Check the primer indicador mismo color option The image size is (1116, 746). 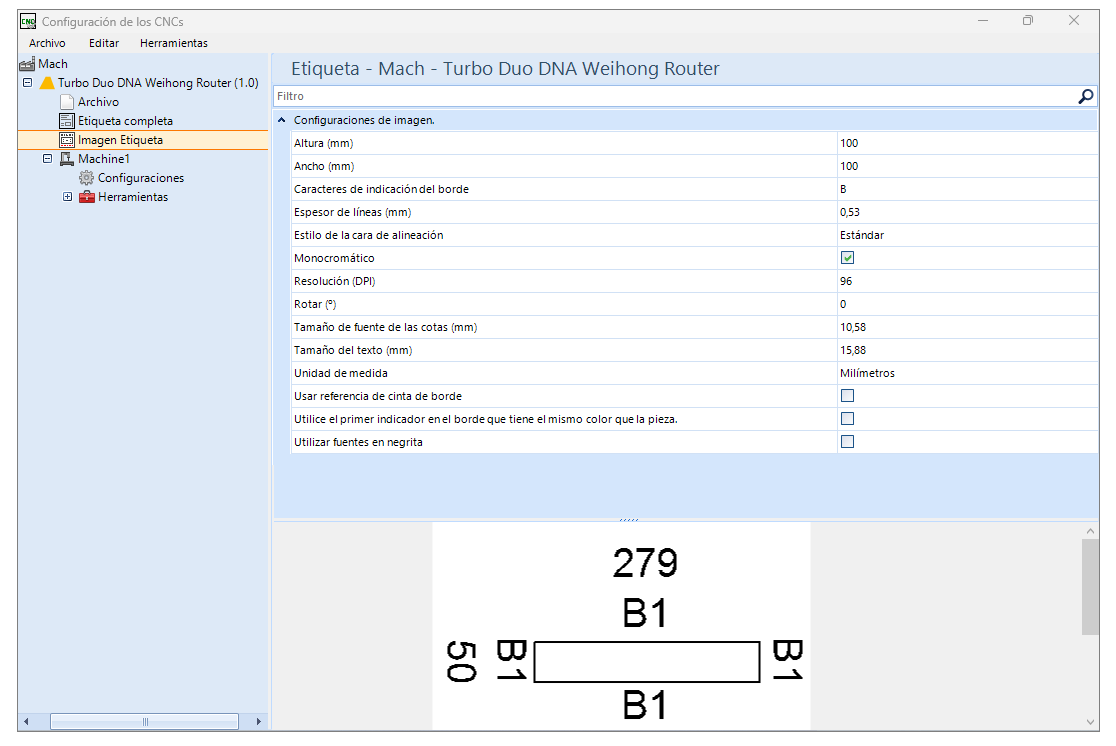(x=847, y=419)
